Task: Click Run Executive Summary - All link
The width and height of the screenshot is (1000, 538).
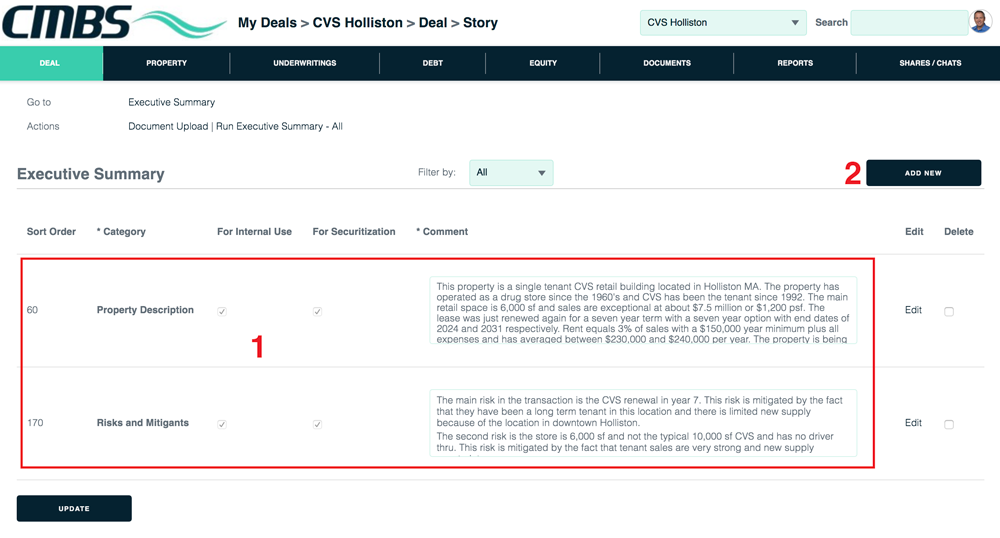Action: coord(279,126)
